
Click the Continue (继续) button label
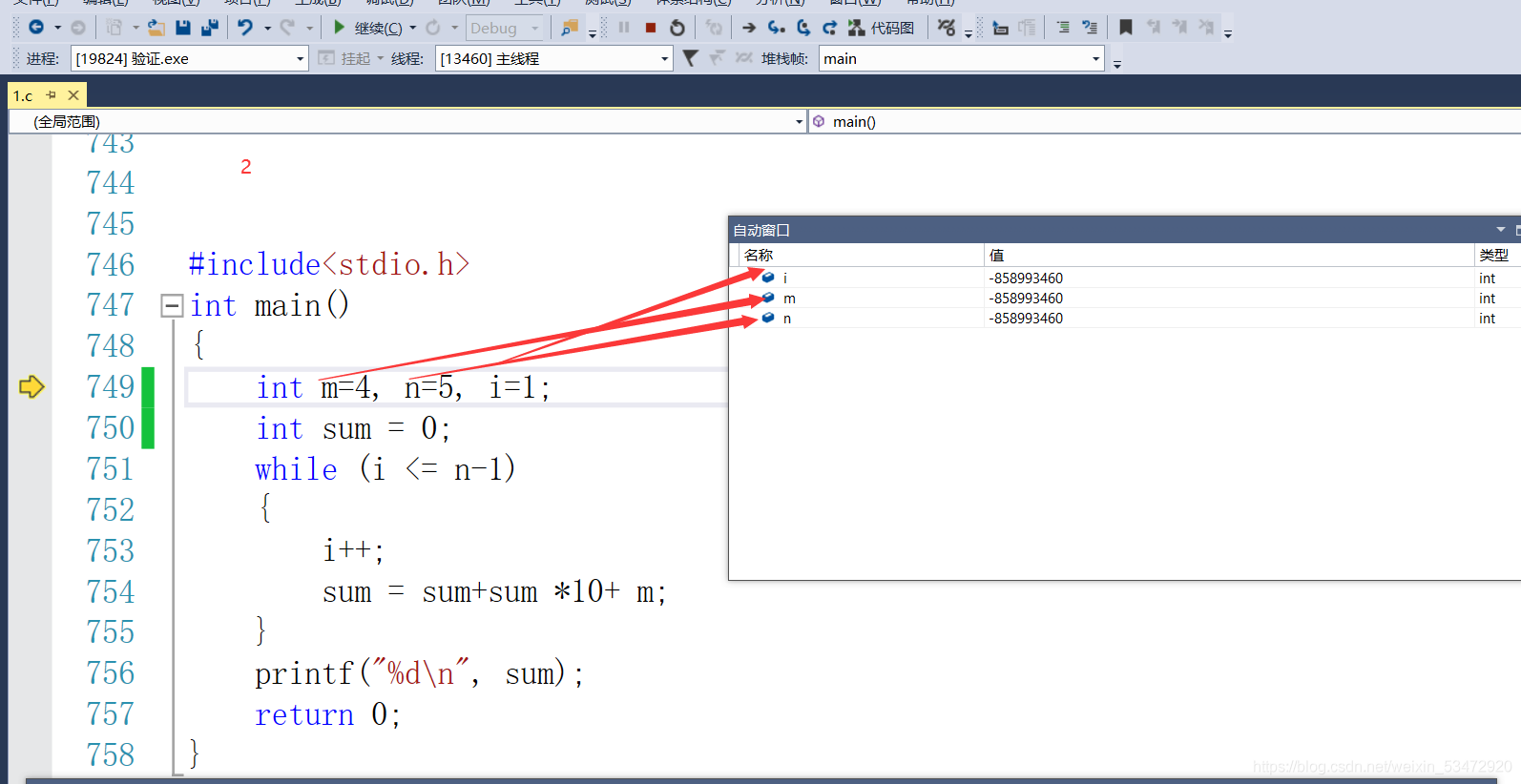378,28
